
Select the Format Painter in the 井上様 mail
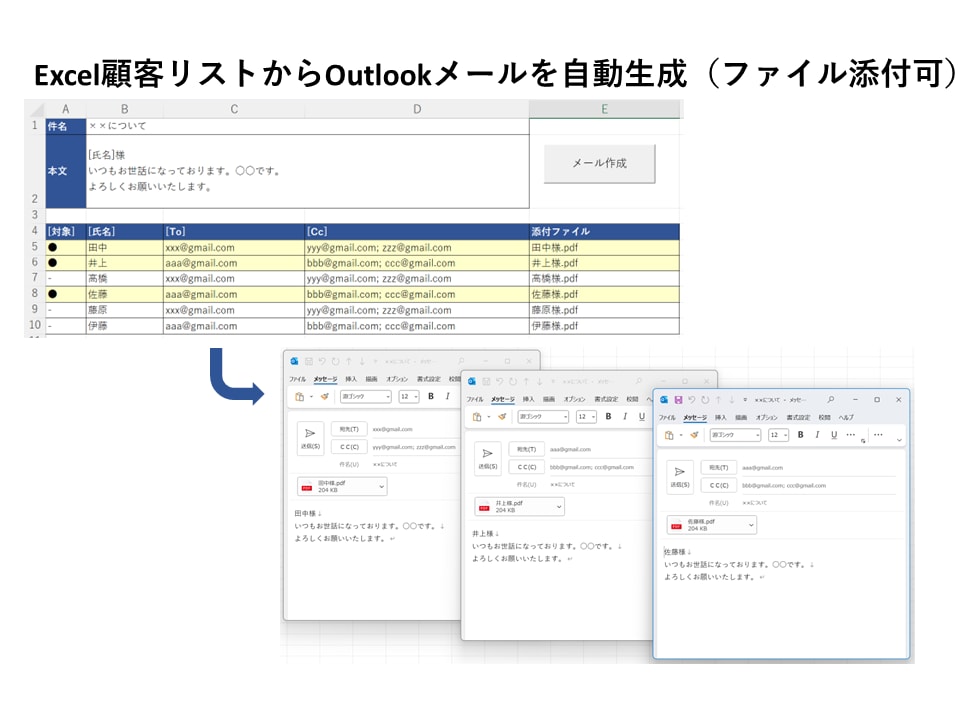[x=502, y=417]
